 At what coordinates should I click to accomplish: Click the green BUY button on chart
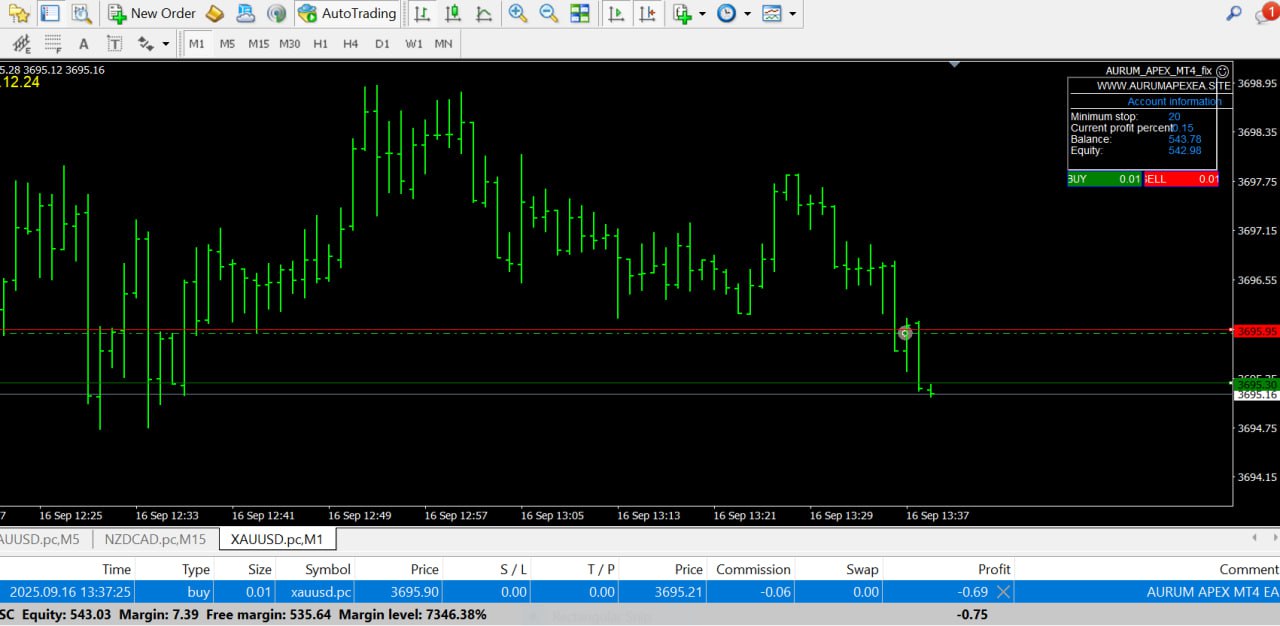[x=1103, y=179]
